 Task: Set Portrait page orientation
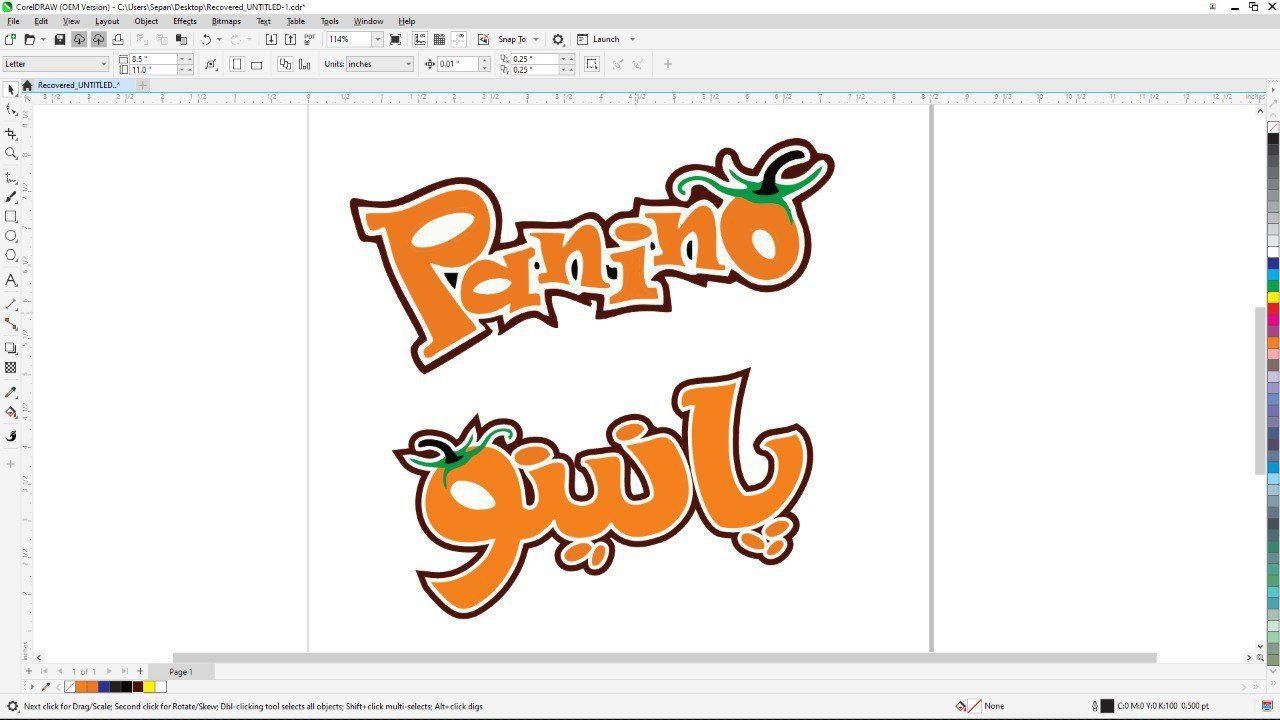click(236, 64)
